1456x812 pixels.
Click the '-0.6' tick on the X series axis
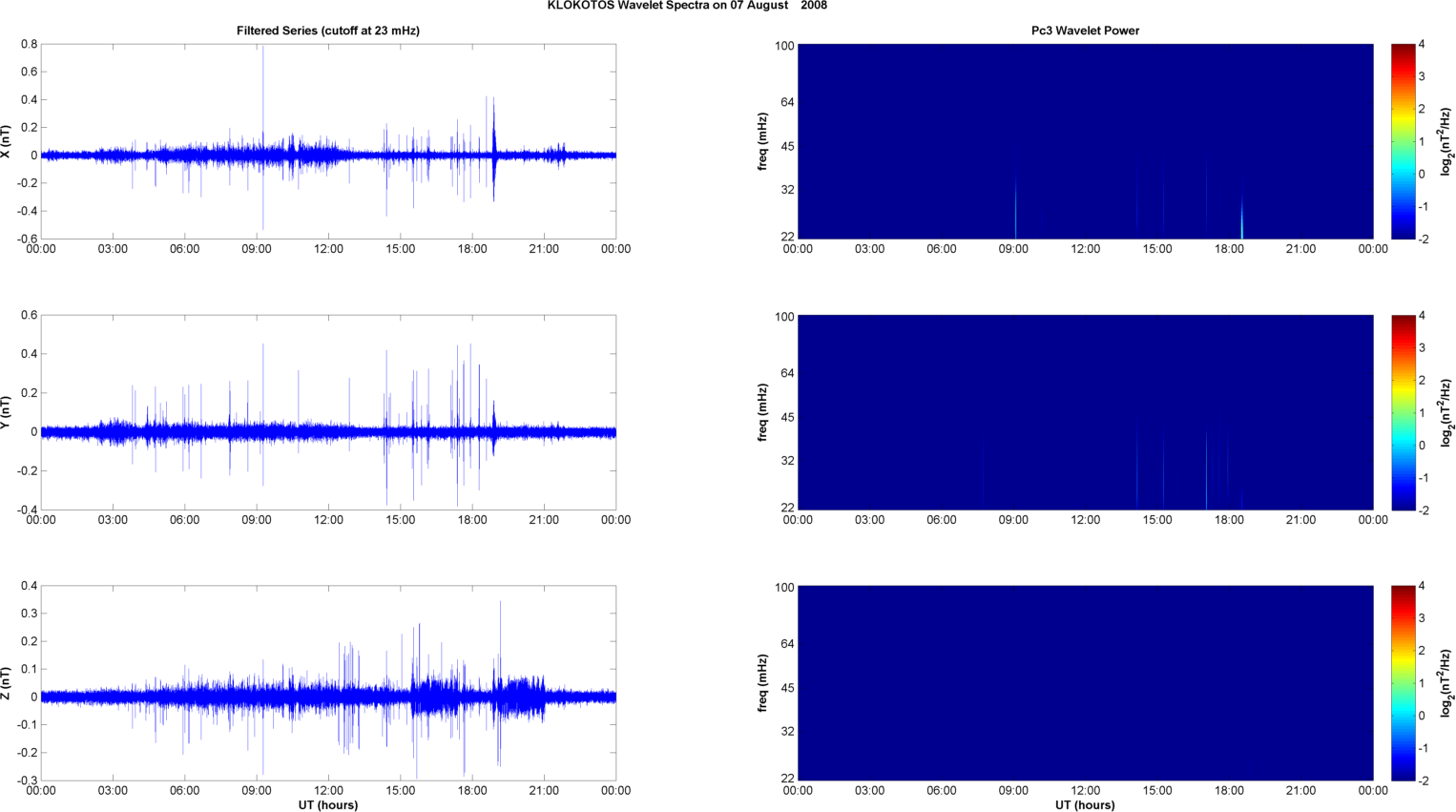click(x=27, y=239)
